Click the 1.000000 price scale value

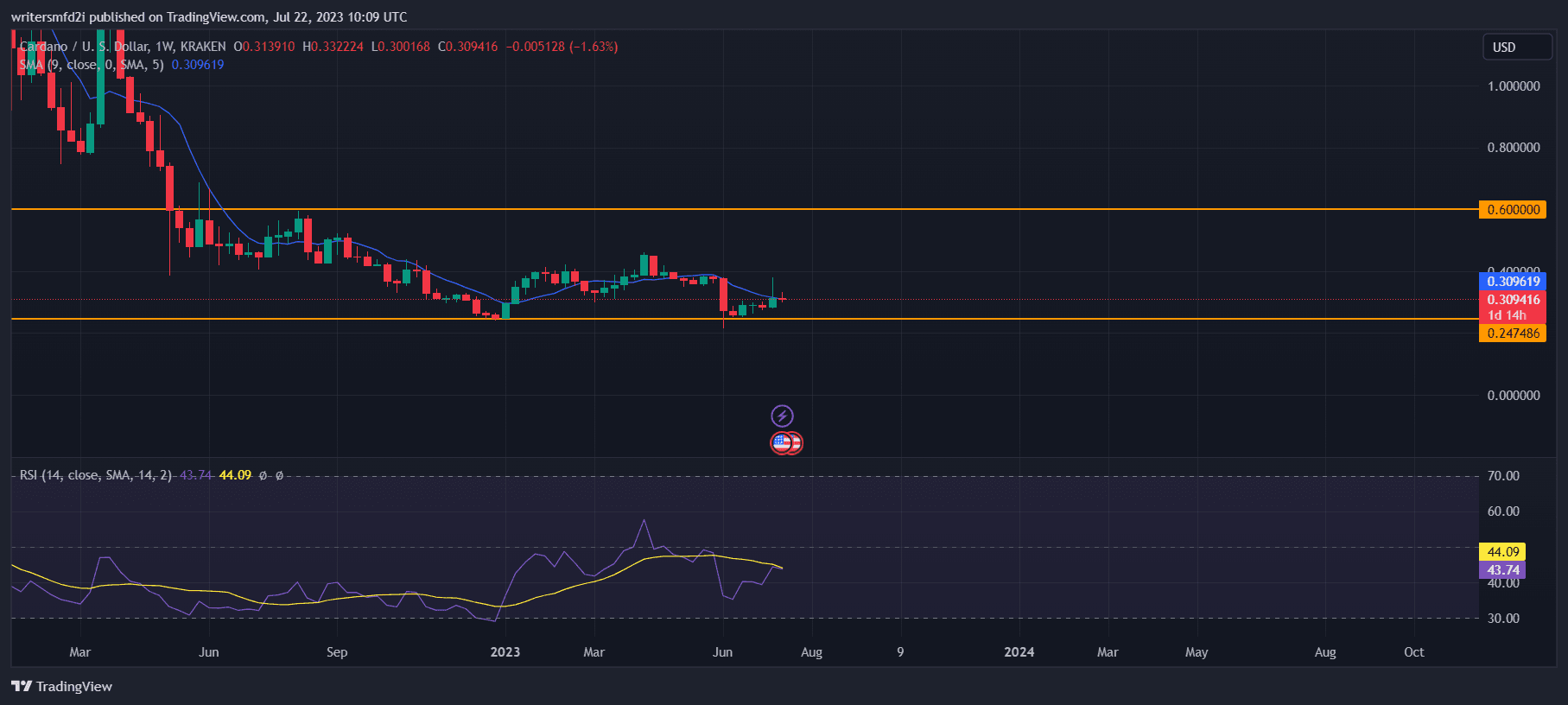[x=1513, y=86]
